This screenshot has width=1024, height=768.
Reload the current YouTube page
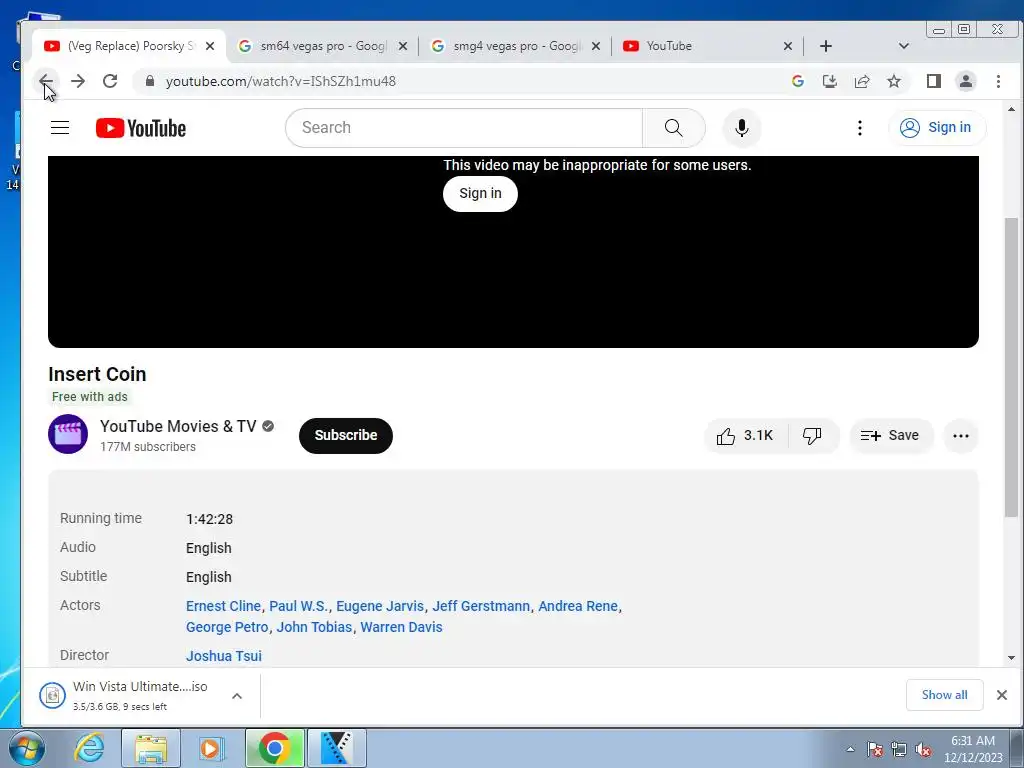click(x=110, y=81)
